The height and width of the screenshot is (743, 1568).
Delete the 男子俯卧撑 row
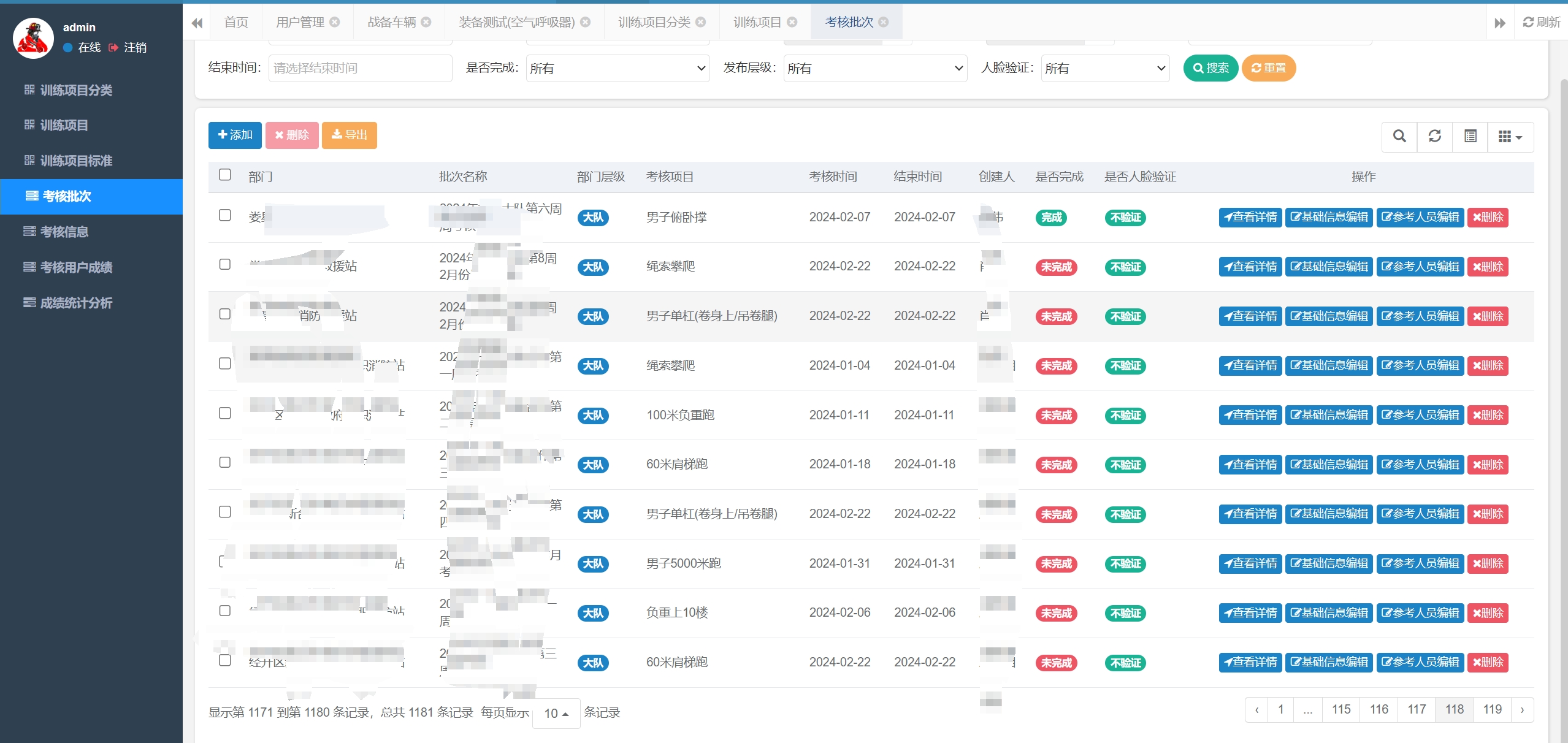[1488, 218]
